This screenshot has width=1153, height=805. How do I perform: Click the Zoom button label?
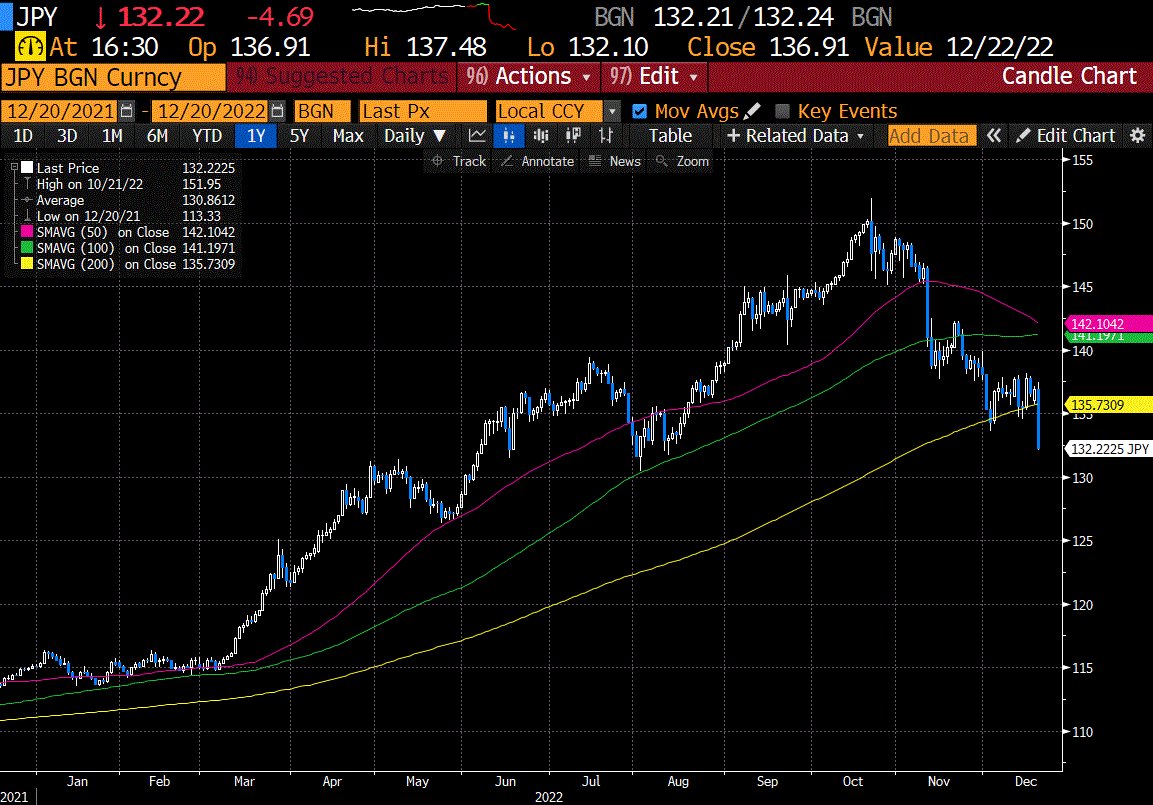point(693,161)
